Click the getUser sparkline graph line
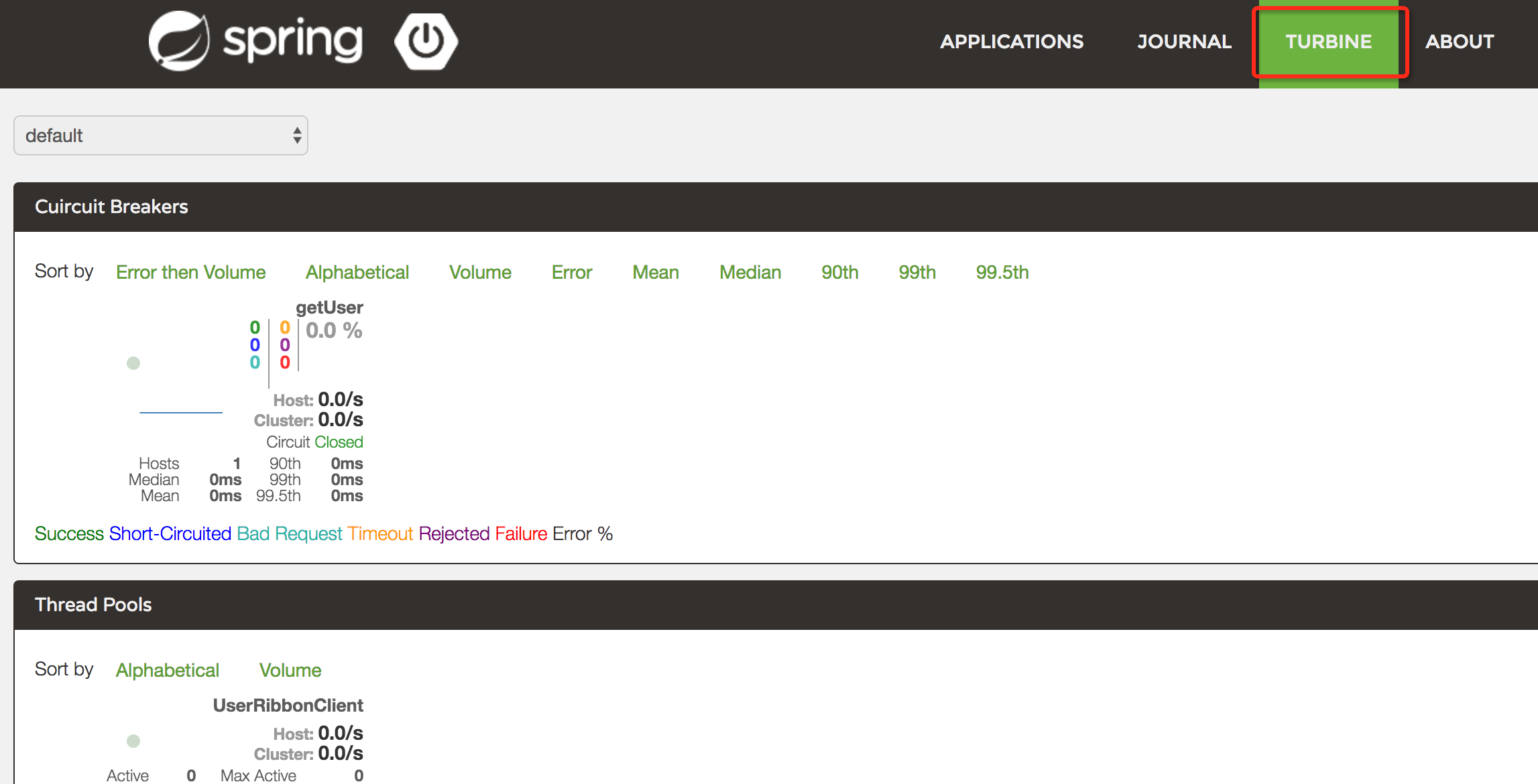This screenshot has height=784, width=1538. [181, 412]
